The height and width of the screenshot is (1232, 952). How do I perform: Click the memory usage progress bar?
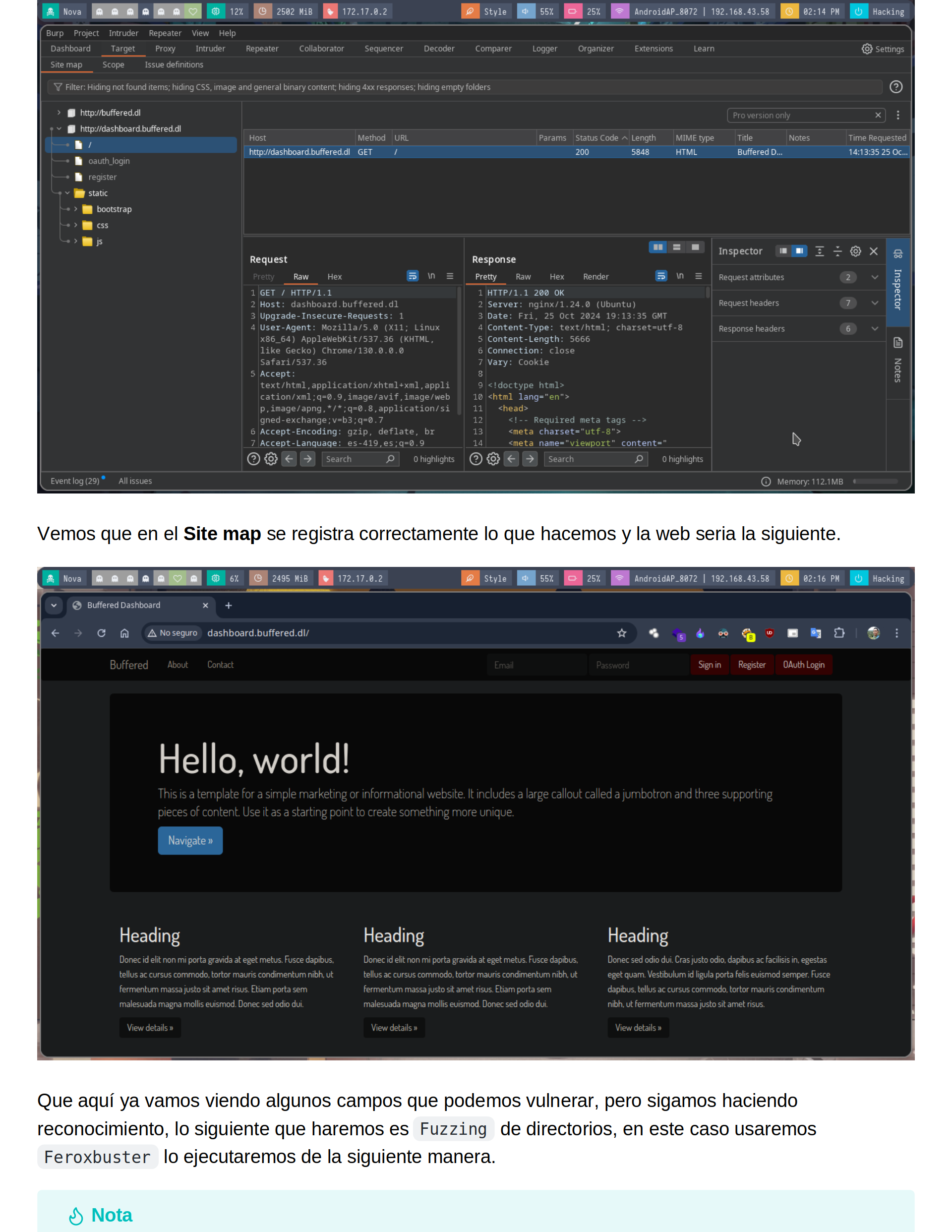click(875, 481)
